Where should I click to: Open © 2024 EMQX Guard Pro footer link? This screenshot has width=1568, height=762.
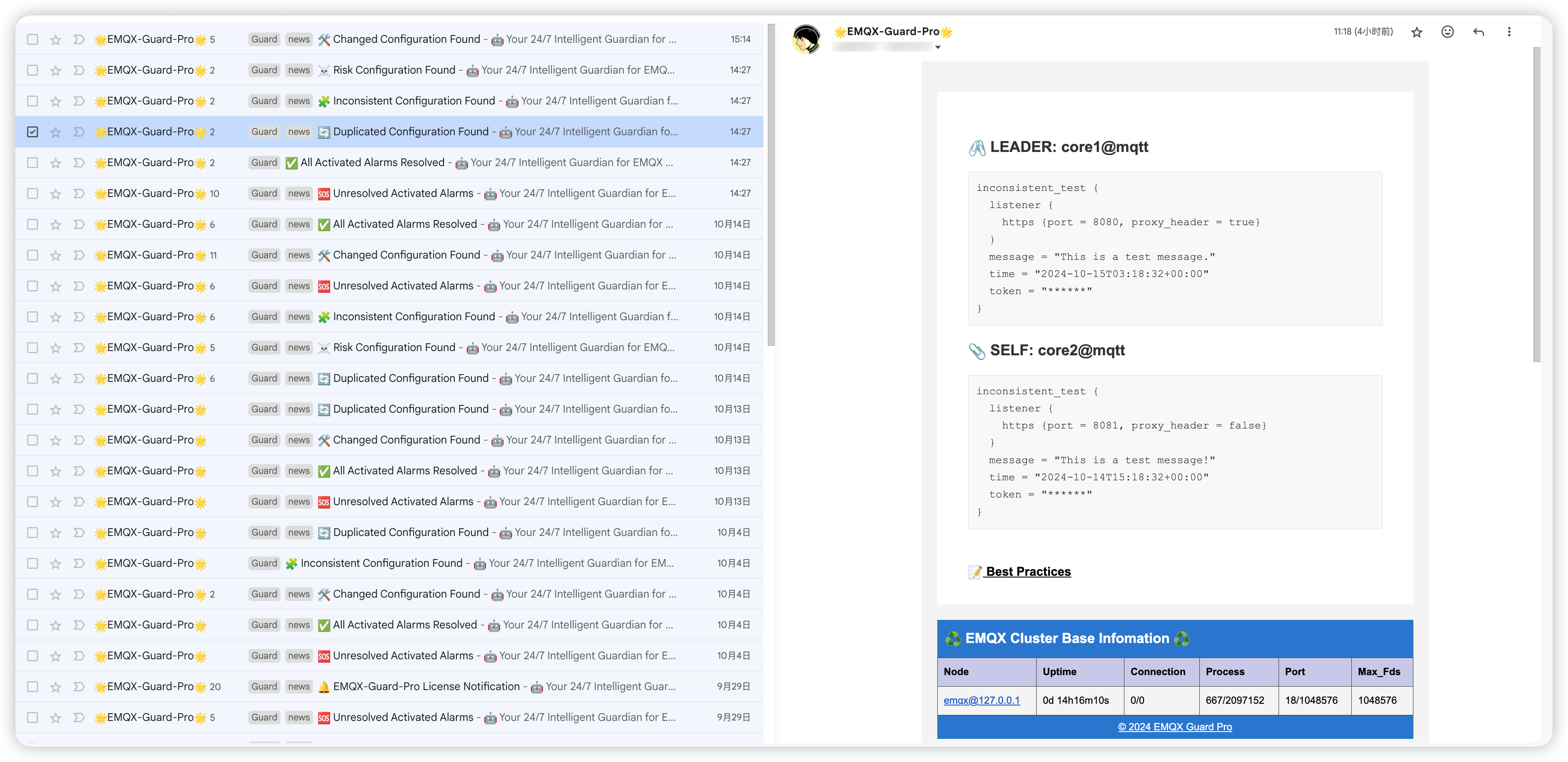click(1175, 727)
